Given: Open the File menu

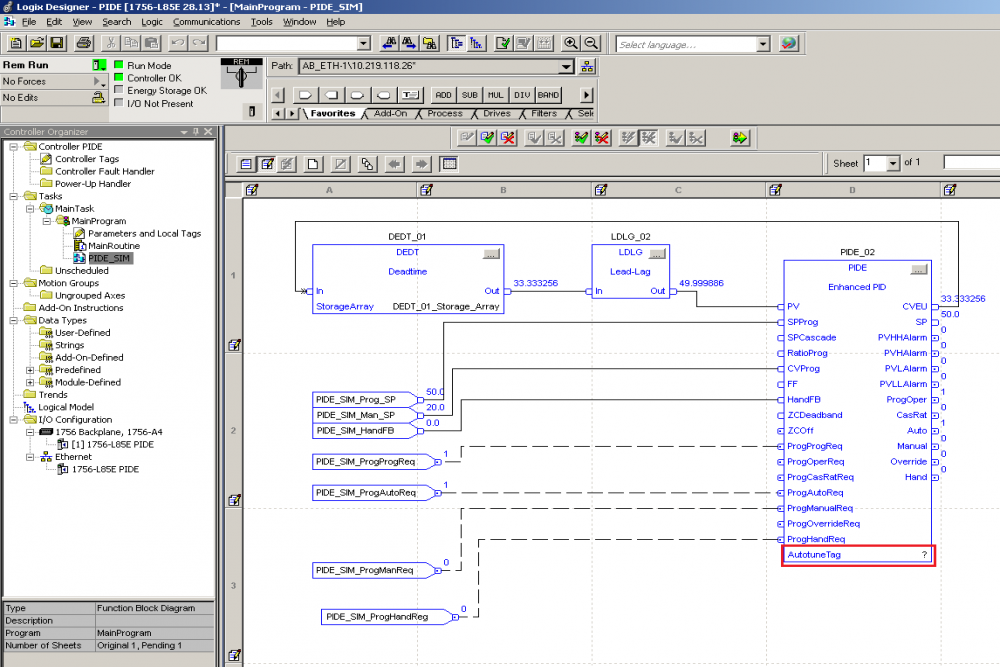Looking at the screenshot, I should (x=29, y=22).
